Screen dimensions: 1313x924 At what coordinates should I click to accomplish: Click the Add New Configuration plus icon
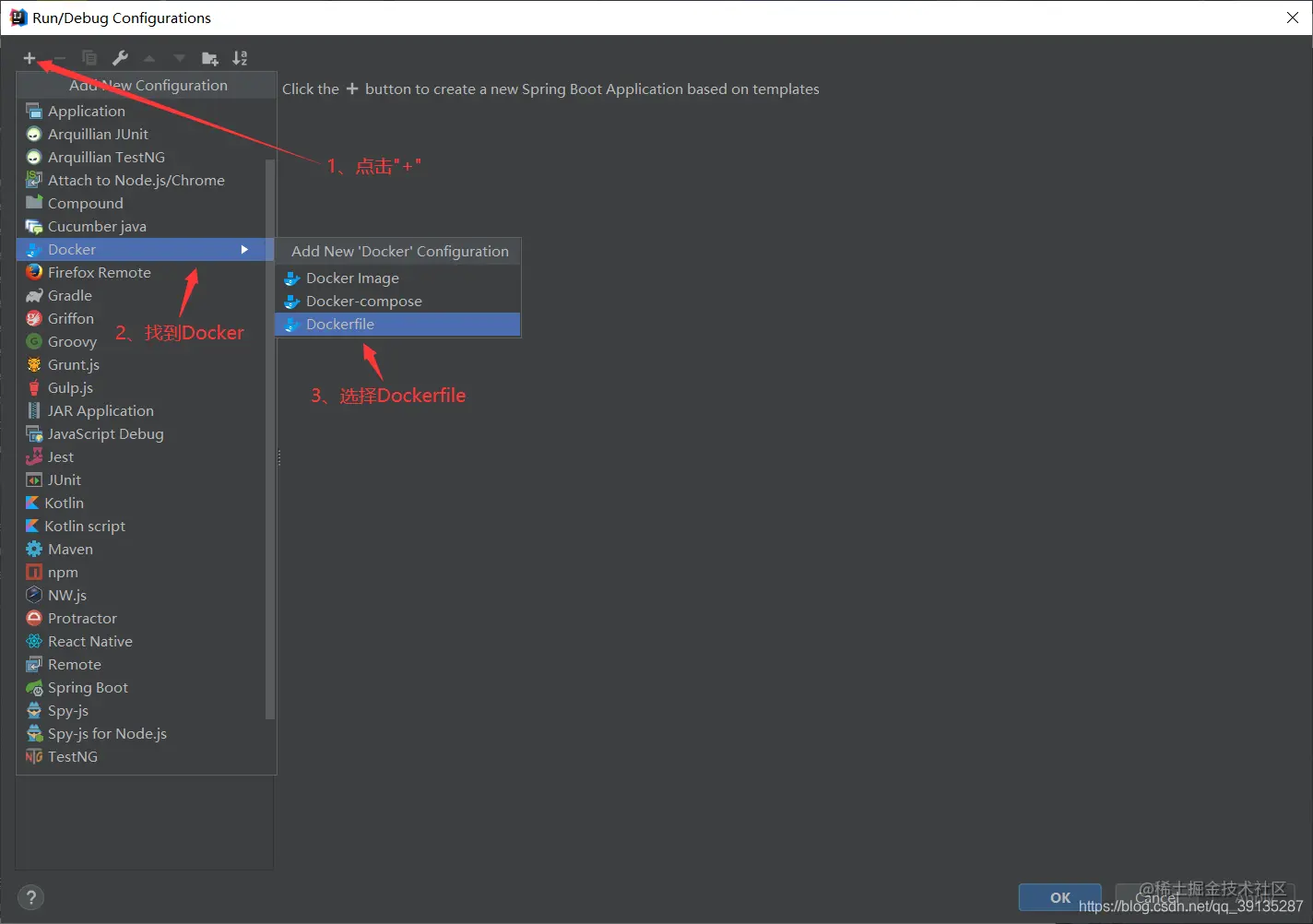30,58
